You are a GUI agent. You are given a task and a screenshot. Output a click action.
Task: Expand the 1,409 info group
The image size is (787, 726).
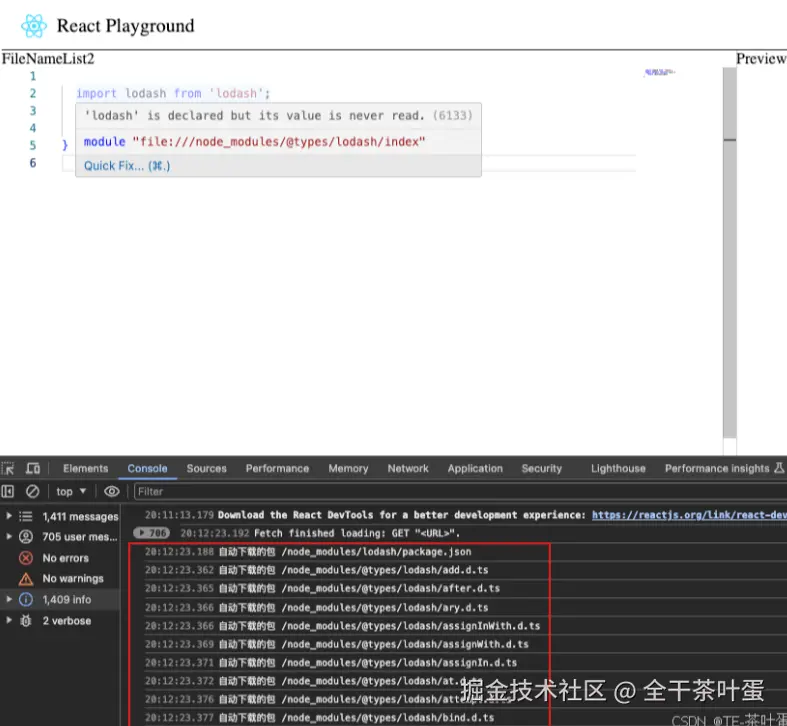[9, 599]
